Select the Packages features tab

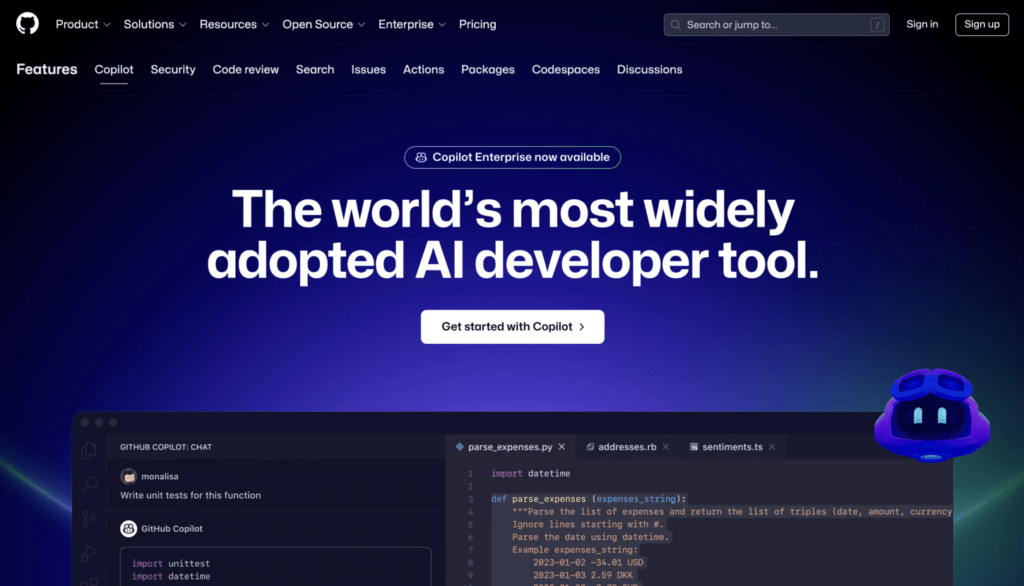(x=488, y=69)
